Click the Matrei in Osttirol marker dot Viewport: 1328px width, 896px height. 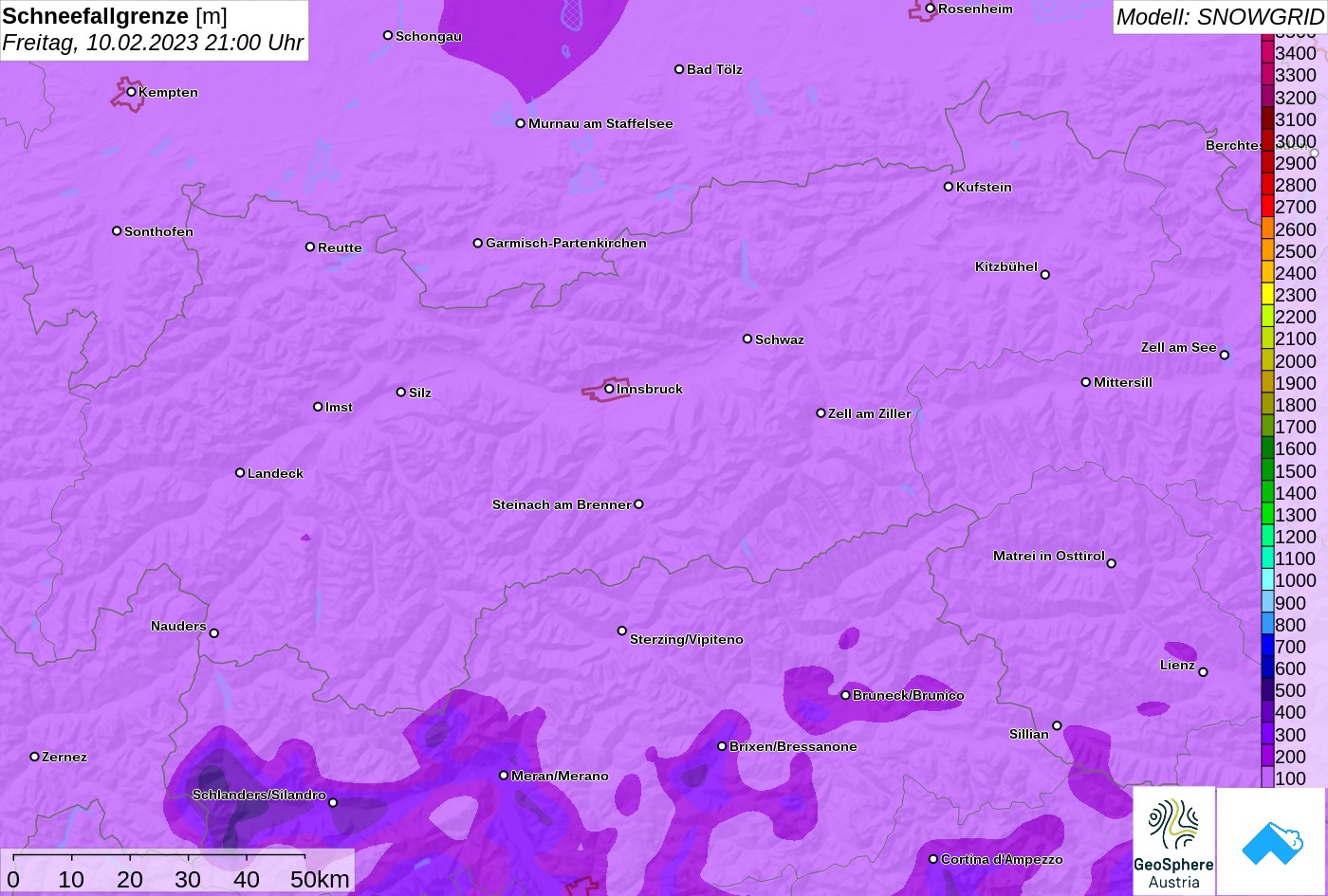coord(1112,563)
